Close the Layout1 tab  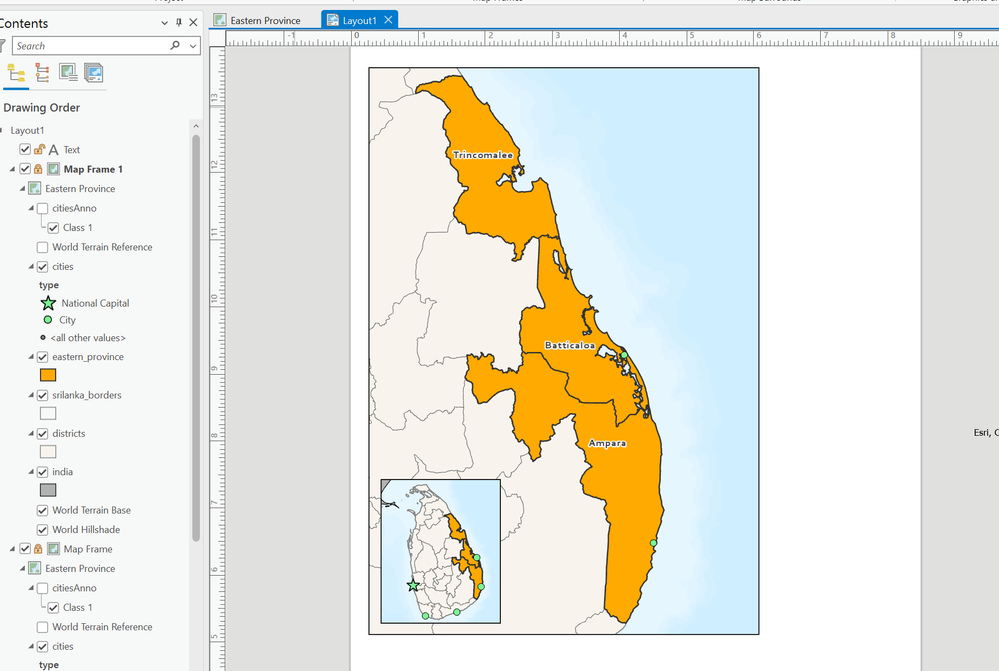(388, 20)
